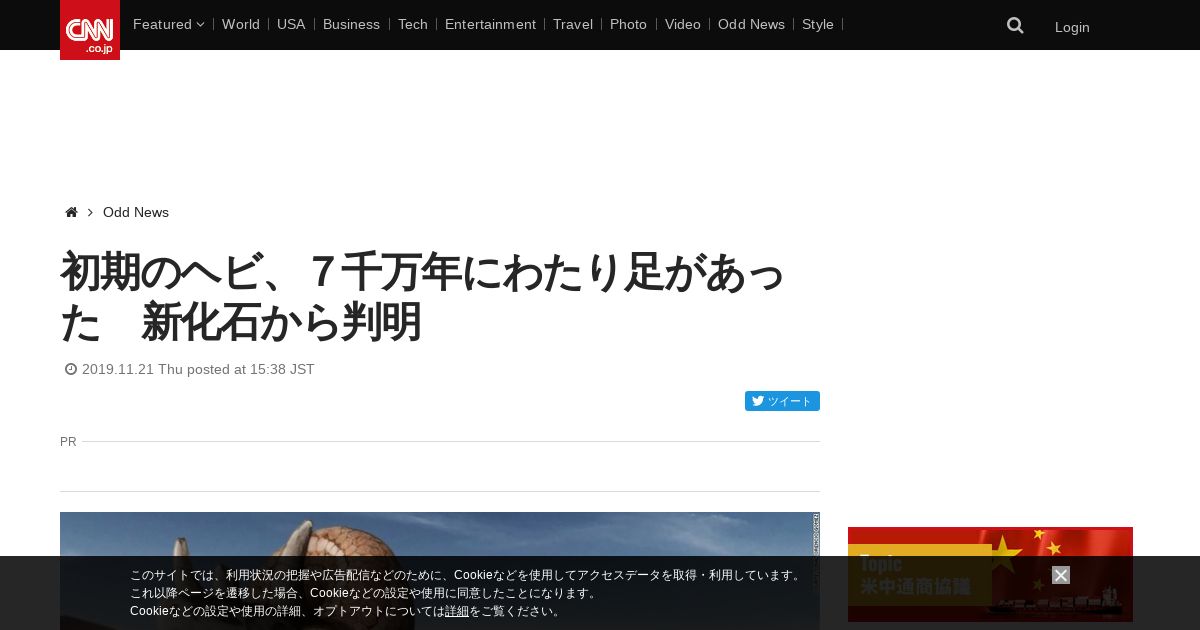Screen dimensions: 1200x630
Task: Click the CNN.co.jp logo
Action: pos(90,30)
